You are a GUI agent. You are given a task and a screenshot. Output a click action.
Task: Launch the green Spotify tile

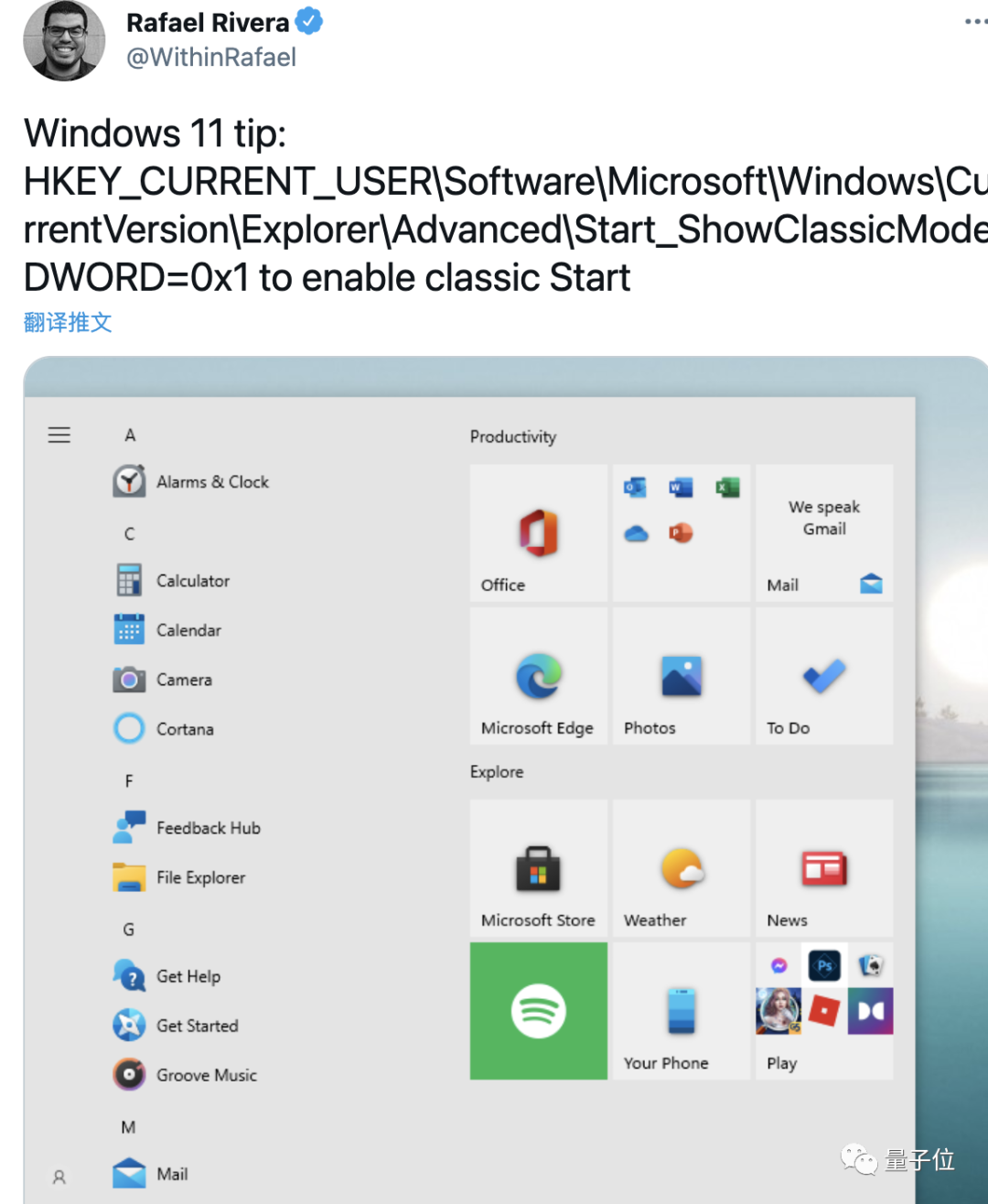tap(539, 1011)
